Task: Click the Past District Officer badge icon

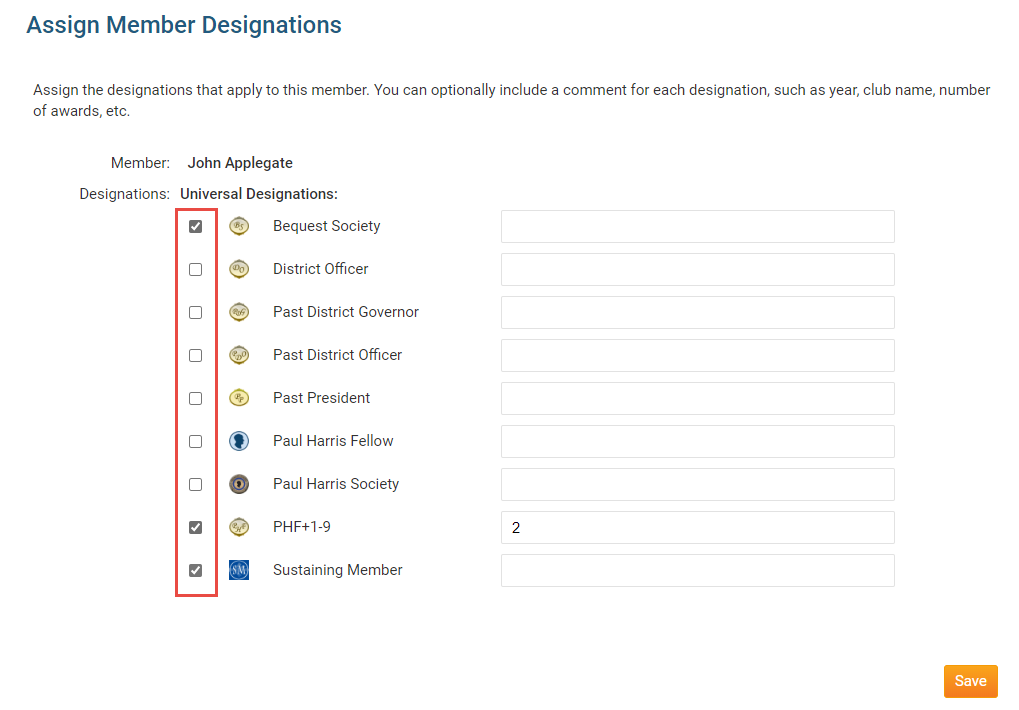Action: point(238,355)
